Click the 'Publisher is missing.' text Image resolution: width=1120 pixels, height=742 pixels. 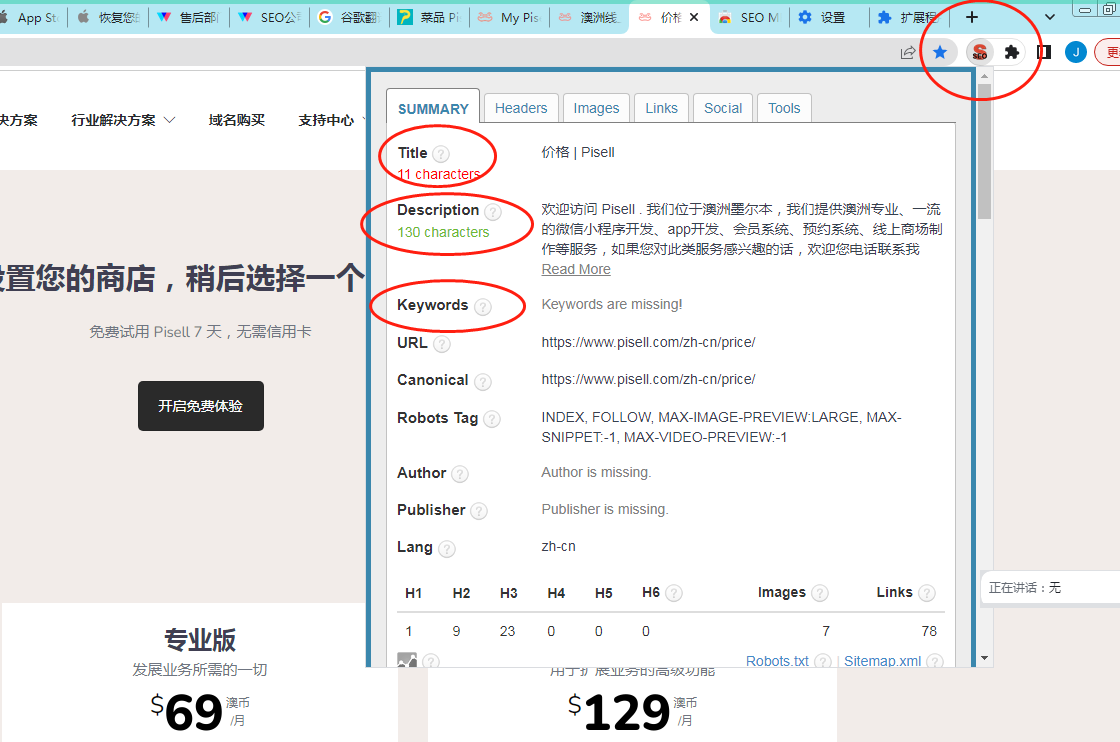point(604,509)
